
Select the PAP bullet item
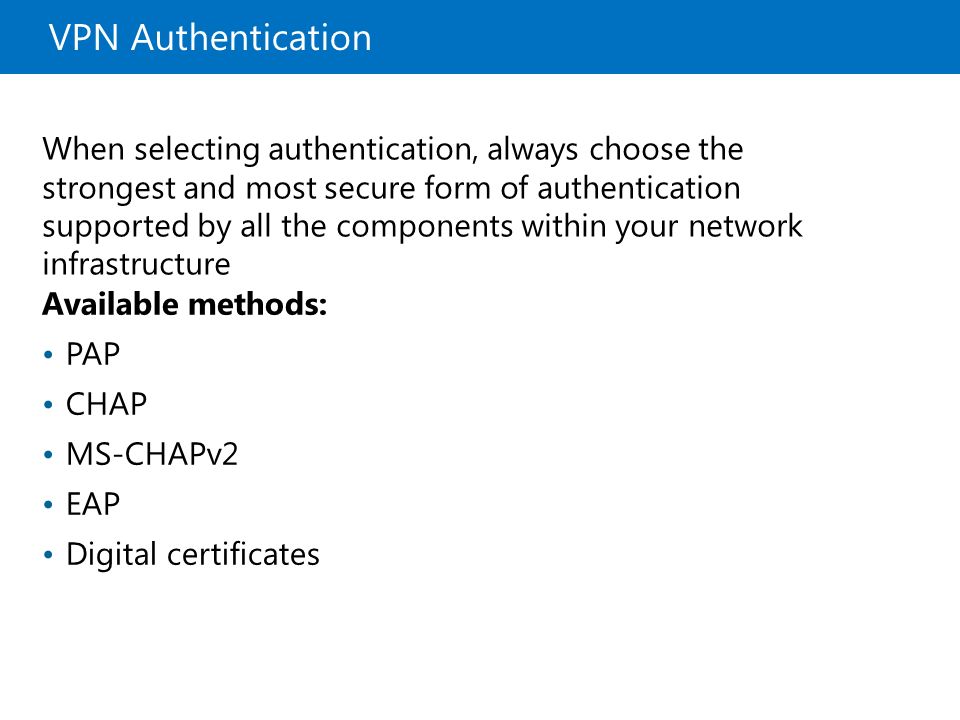click(92, 354)
